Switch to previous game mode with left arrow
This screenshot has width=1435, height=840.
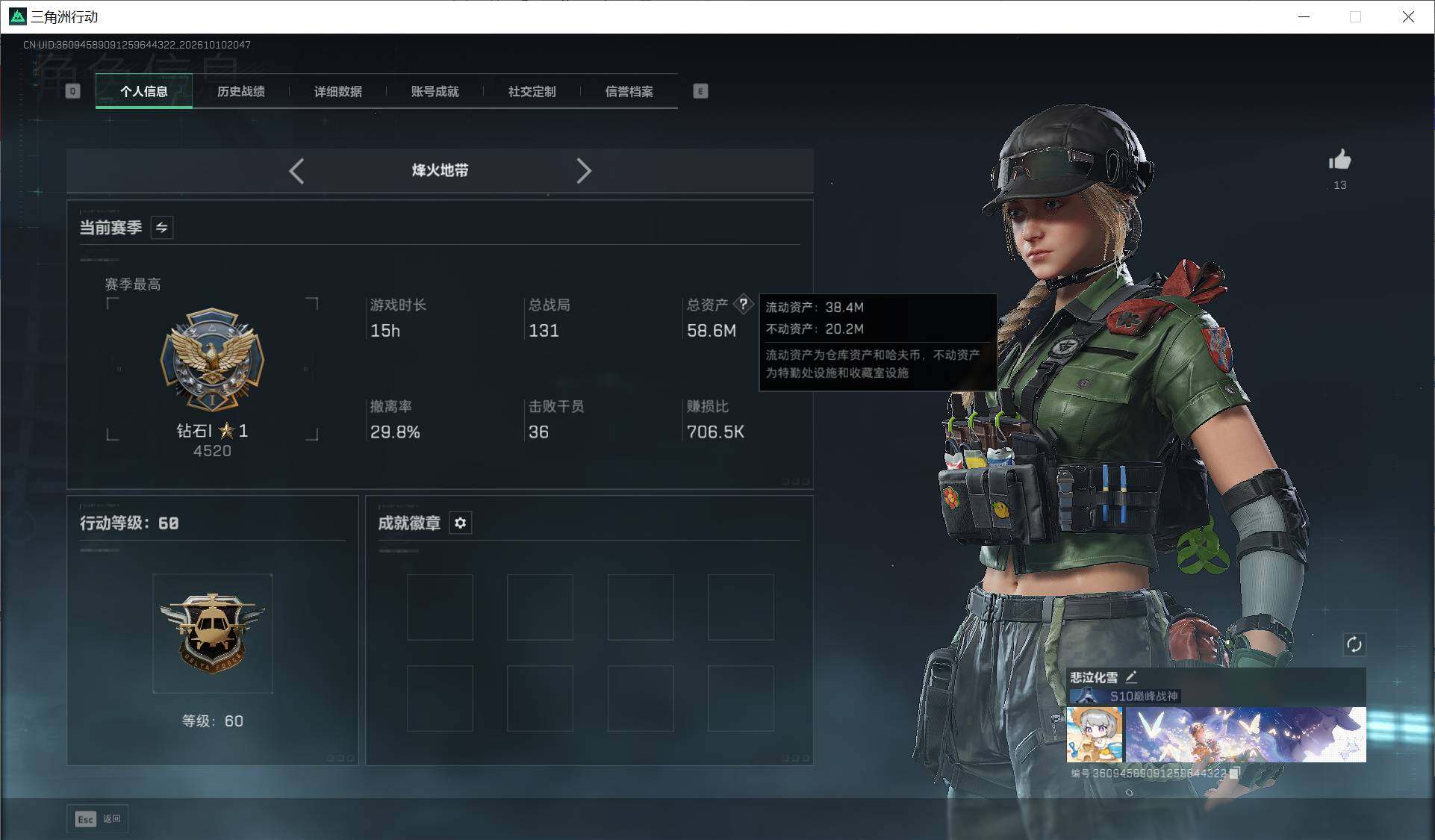pyautogui.click(x=296, y=171)
